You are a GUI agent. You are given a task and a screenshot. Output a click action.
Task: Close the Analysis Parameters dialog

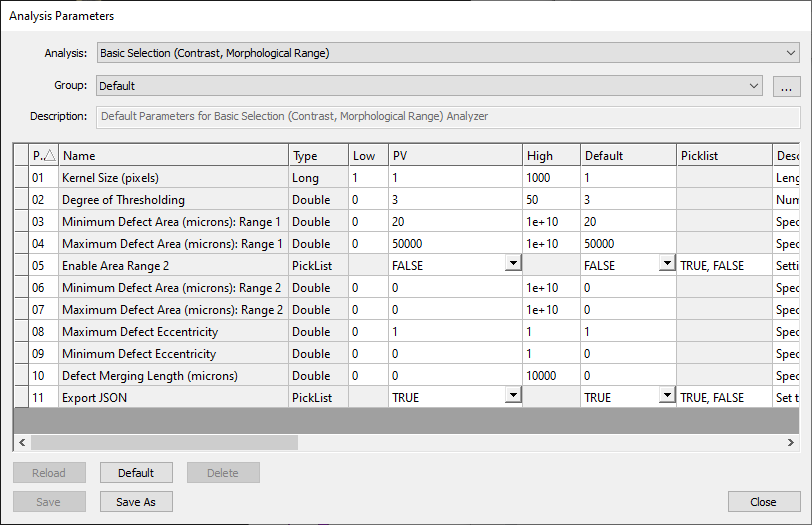(x=764, y=502)
